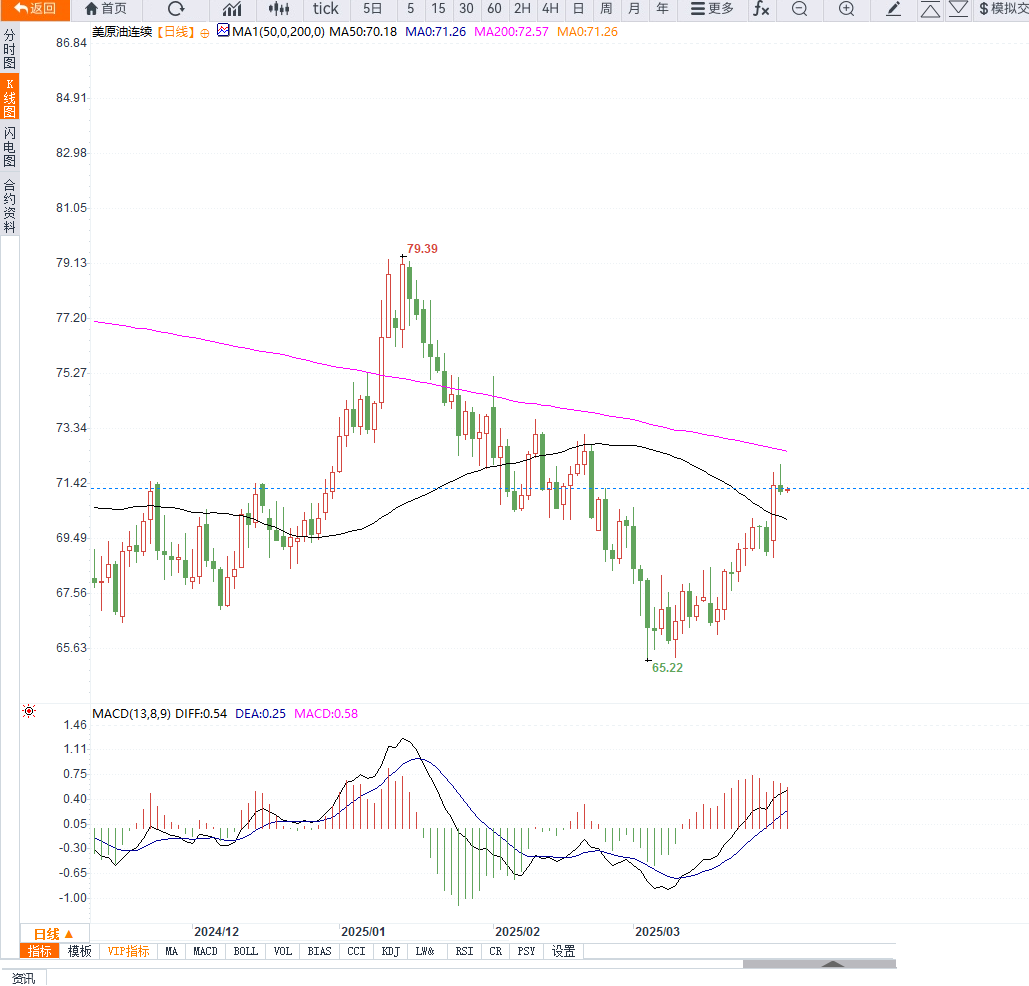Zoom out the chart with minus magnifier
This screenshot has width=1029, height=986.
tap(799, 9)
